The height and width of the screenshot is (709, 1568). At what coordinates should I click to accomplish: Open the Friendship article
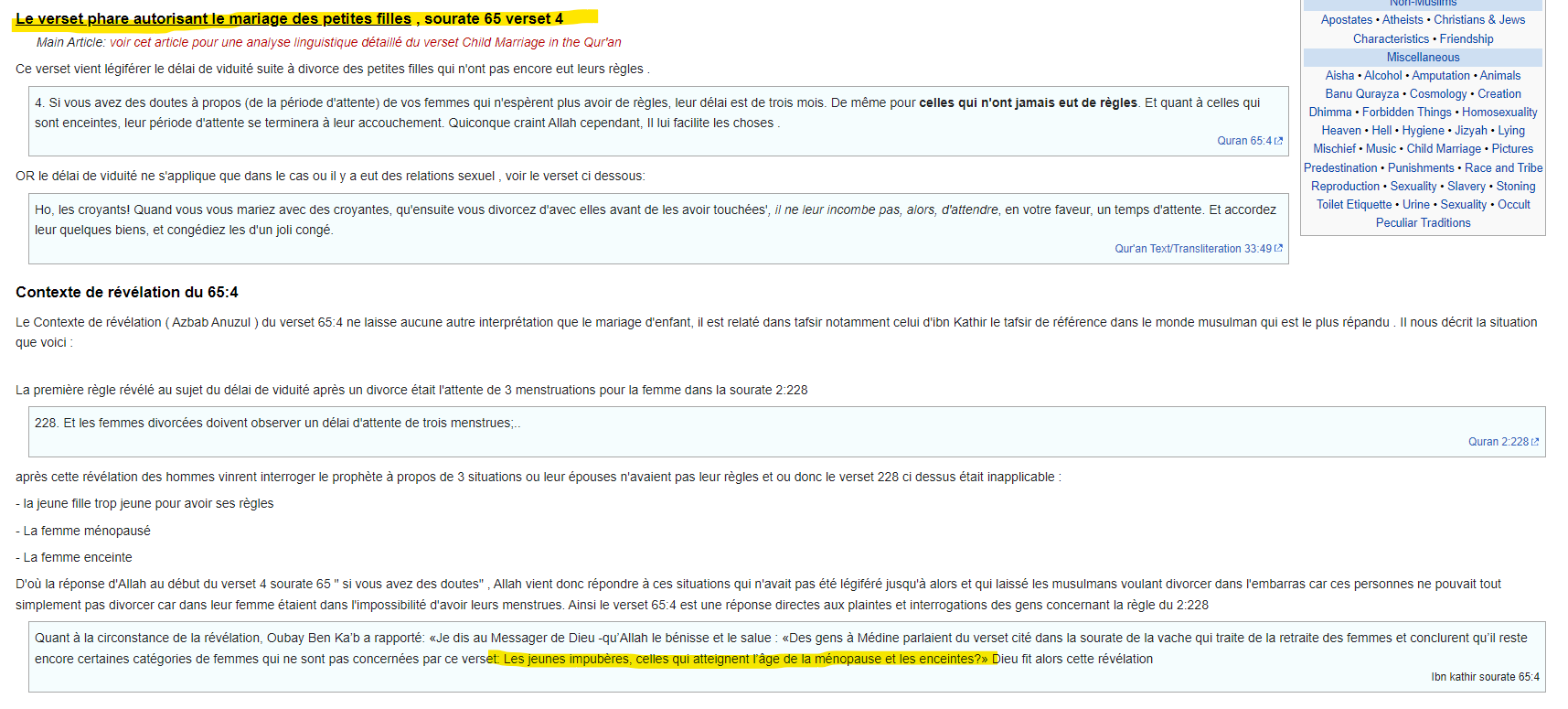[x=1466, y=38]
